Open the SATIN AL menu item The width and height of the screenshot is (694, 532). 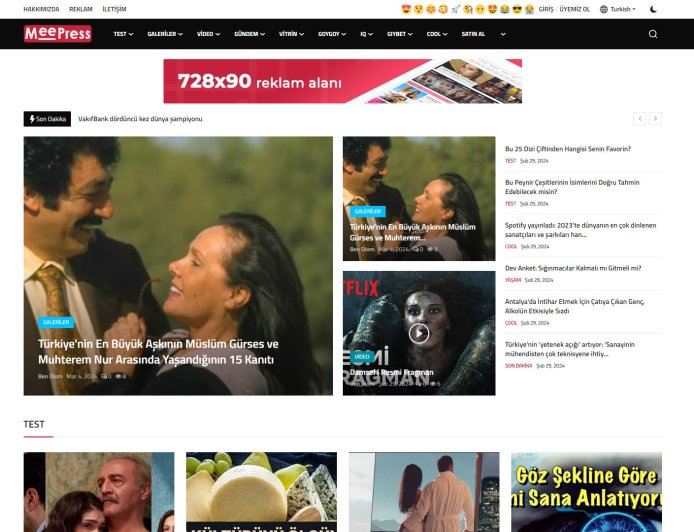point(472,34)
